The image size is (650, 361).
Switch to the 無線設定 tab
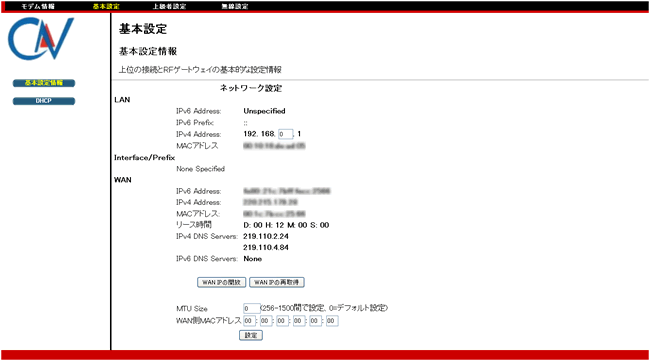(235, 6)
